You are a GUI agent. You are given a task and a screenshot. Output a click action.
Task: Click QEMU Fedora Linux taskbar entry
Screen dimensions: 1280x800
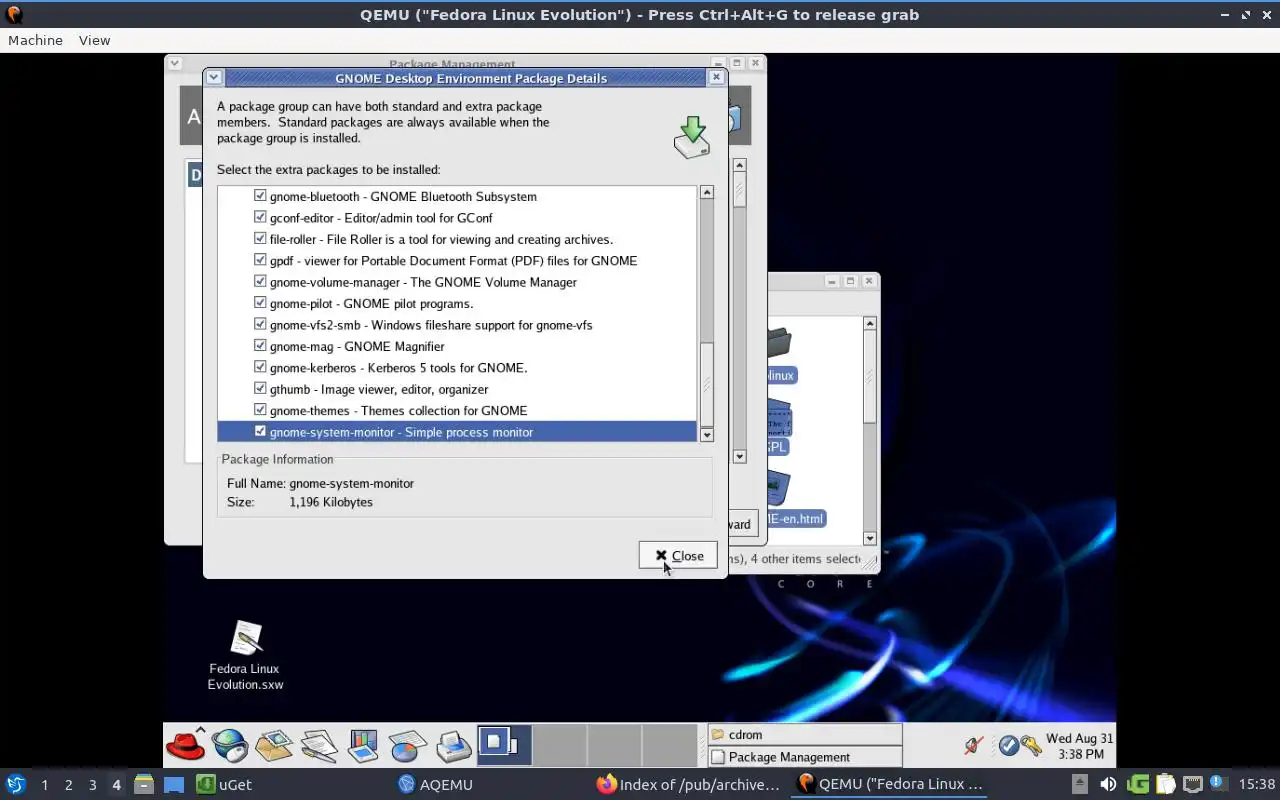890,784
